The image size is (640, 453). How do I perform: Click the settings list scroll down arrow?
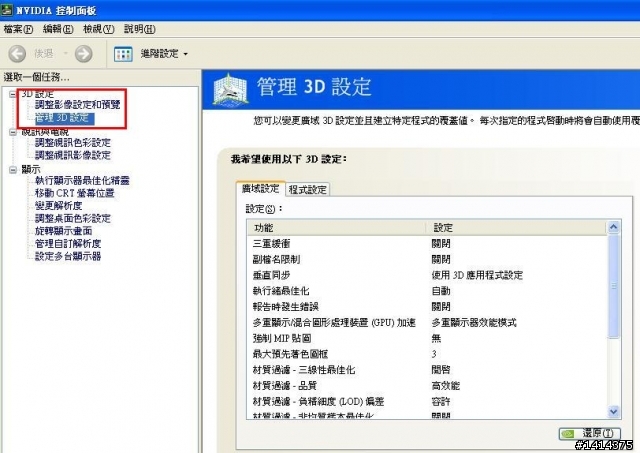point(613,411)
